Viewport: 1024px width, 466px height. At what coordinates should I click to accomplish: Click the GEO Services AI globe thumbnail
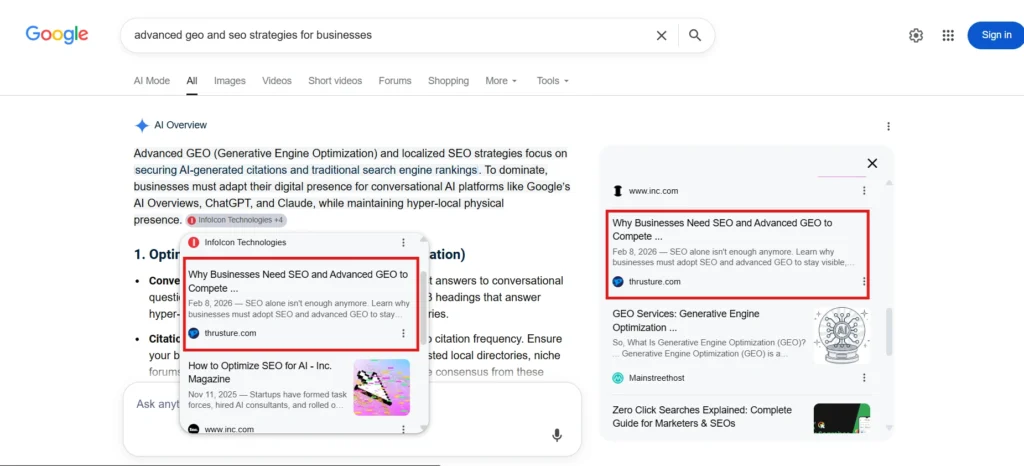[x=842, y=335]
